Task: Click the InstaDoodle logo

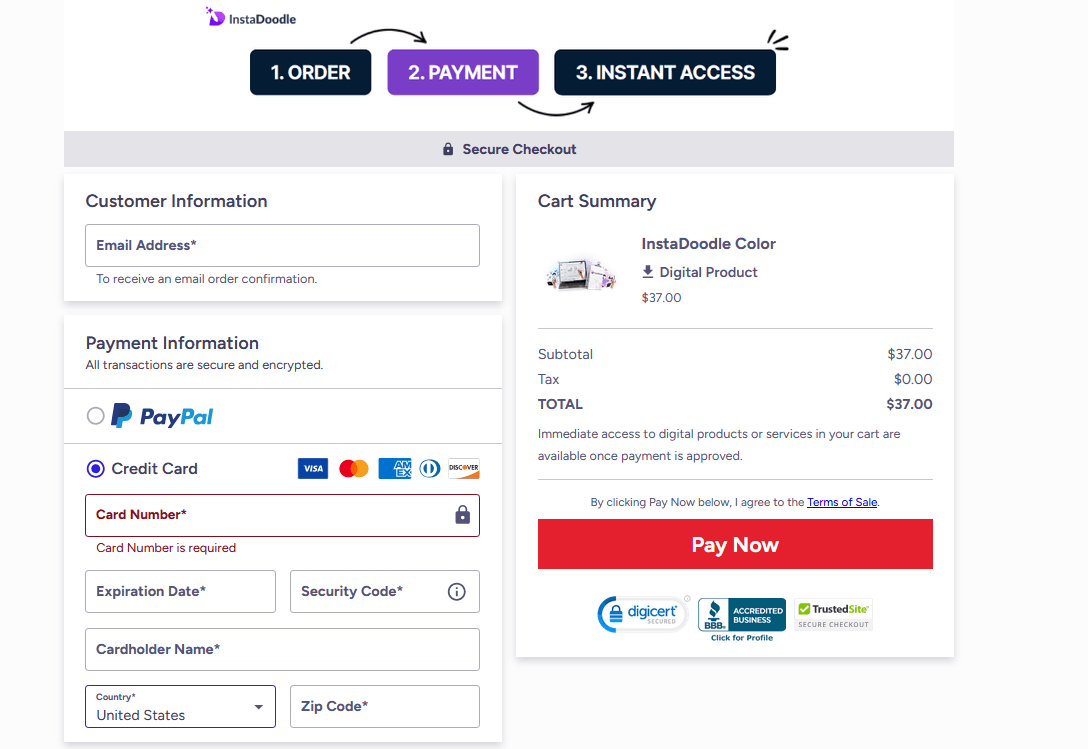Action: 250,17
